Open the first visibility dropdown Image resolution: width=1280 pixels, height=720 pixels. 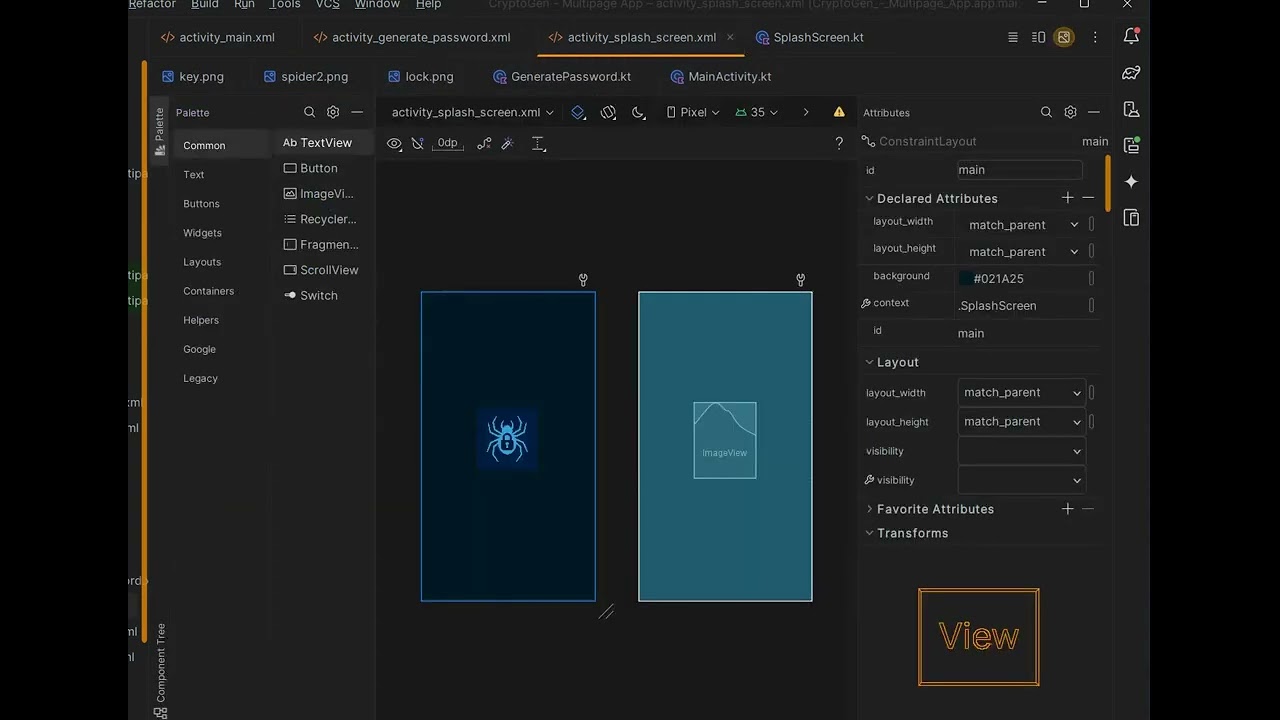click(1021, 451)
